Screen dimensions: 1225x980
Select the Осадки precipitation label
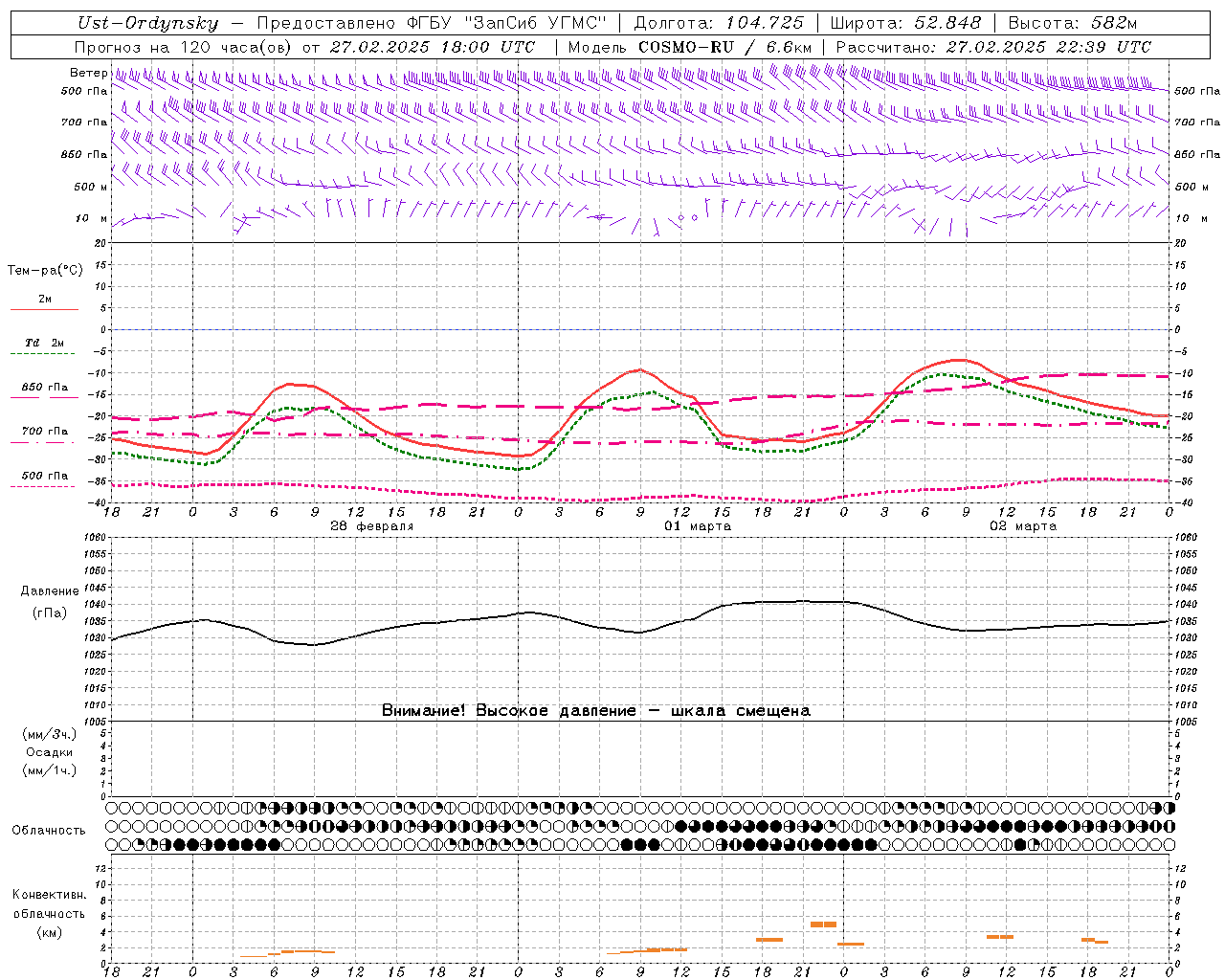coord(50,752)
